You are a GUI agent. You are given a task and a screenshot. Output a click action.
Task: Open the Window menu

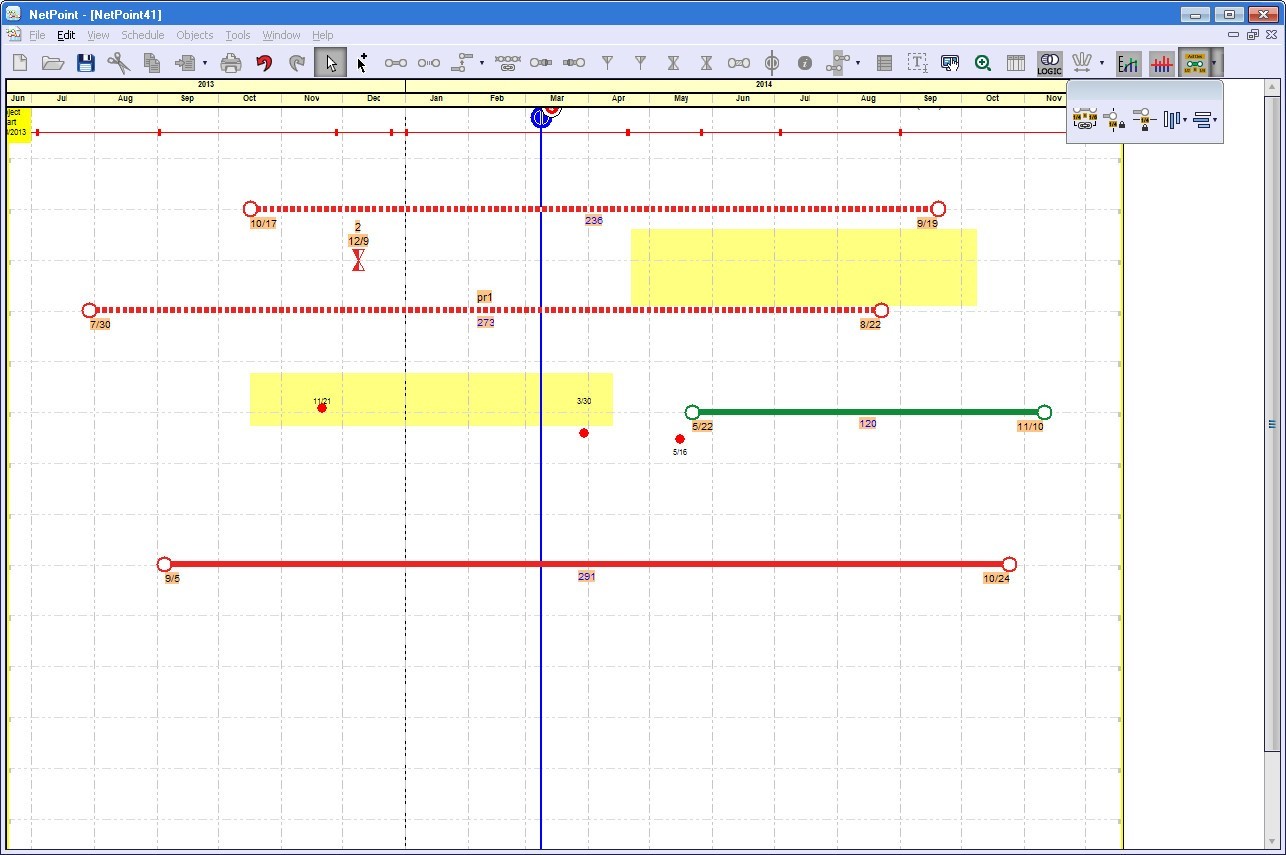click(x=281, y=35)
